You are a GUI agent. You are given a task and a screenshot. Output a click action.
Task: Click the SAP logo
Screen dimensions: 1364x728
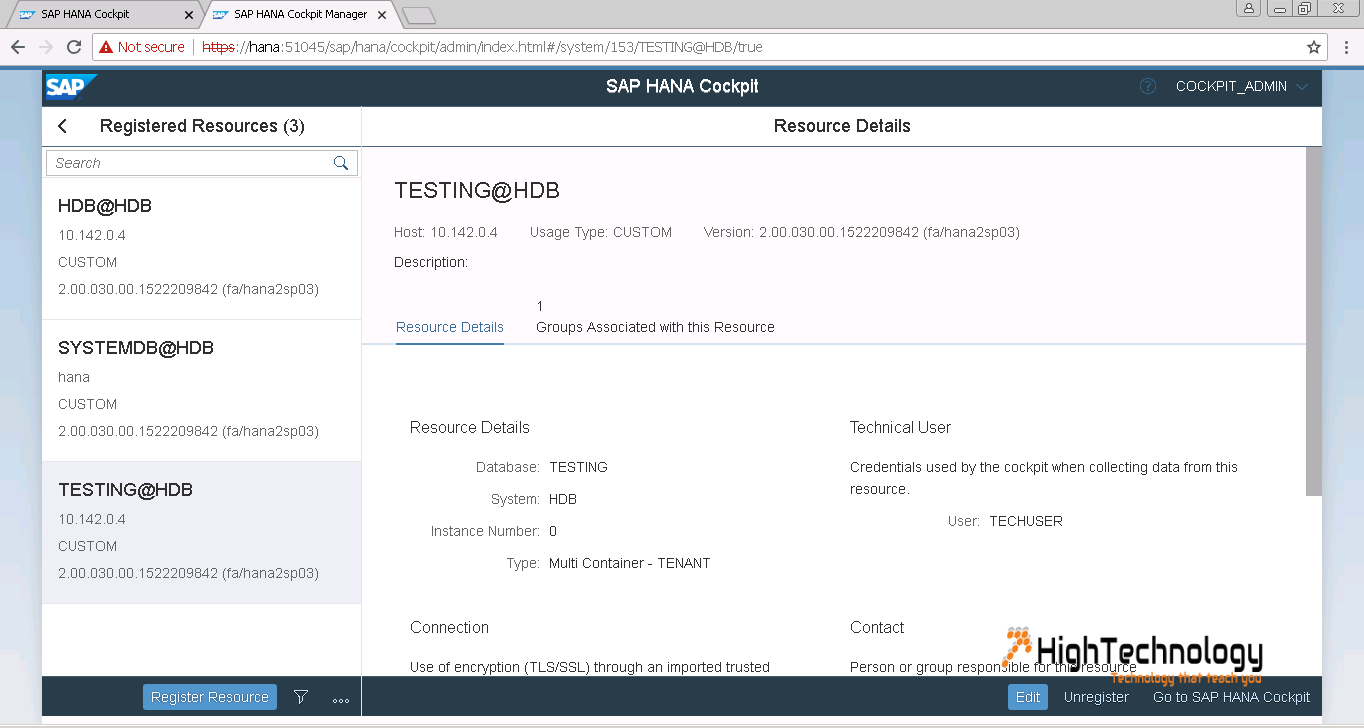click(x=69, y=87)
